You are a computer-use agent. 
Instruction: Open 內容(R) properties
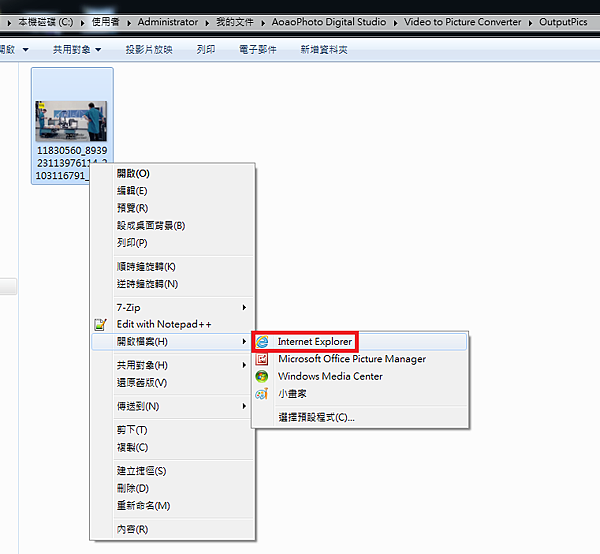click(x=173, y=529)
